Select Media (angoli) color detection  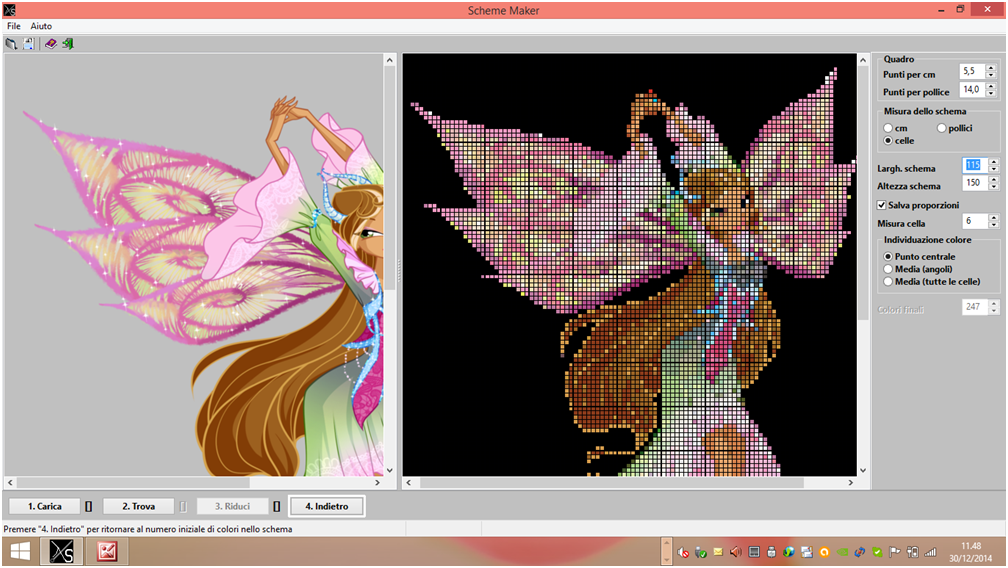click(x=888, y=269)
